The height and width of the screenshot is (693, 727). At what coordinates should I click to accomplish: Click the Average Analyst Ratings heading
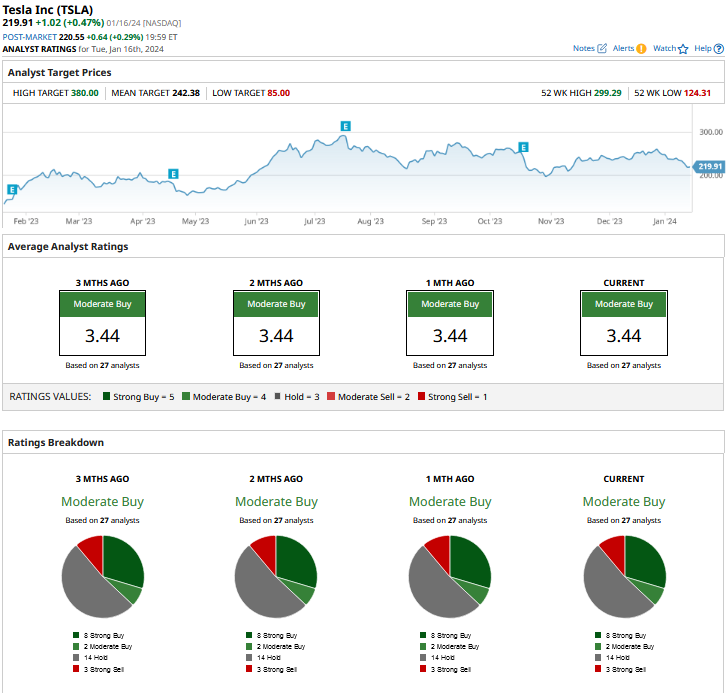68,247
